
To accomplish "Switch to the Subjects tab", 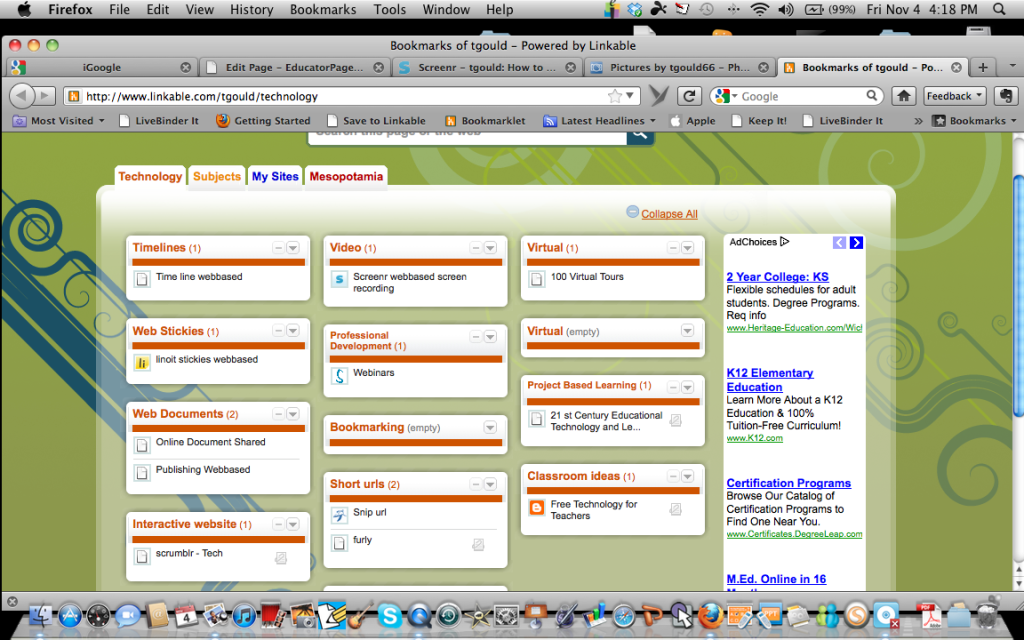I will 217,176.
